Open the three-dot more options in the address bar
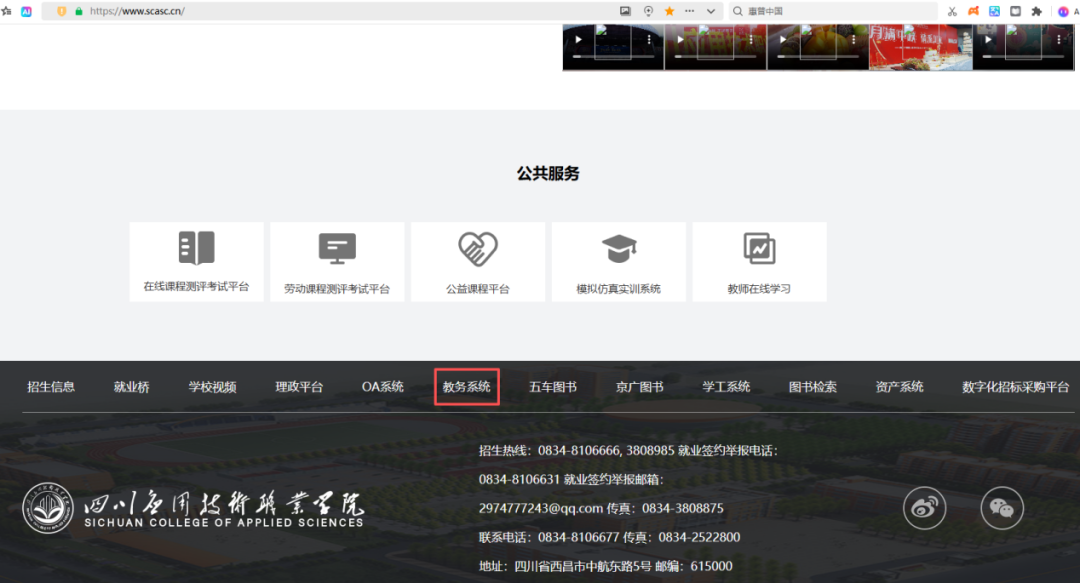The height and width of the screenshot is (583, 1080). click(689, 11)
